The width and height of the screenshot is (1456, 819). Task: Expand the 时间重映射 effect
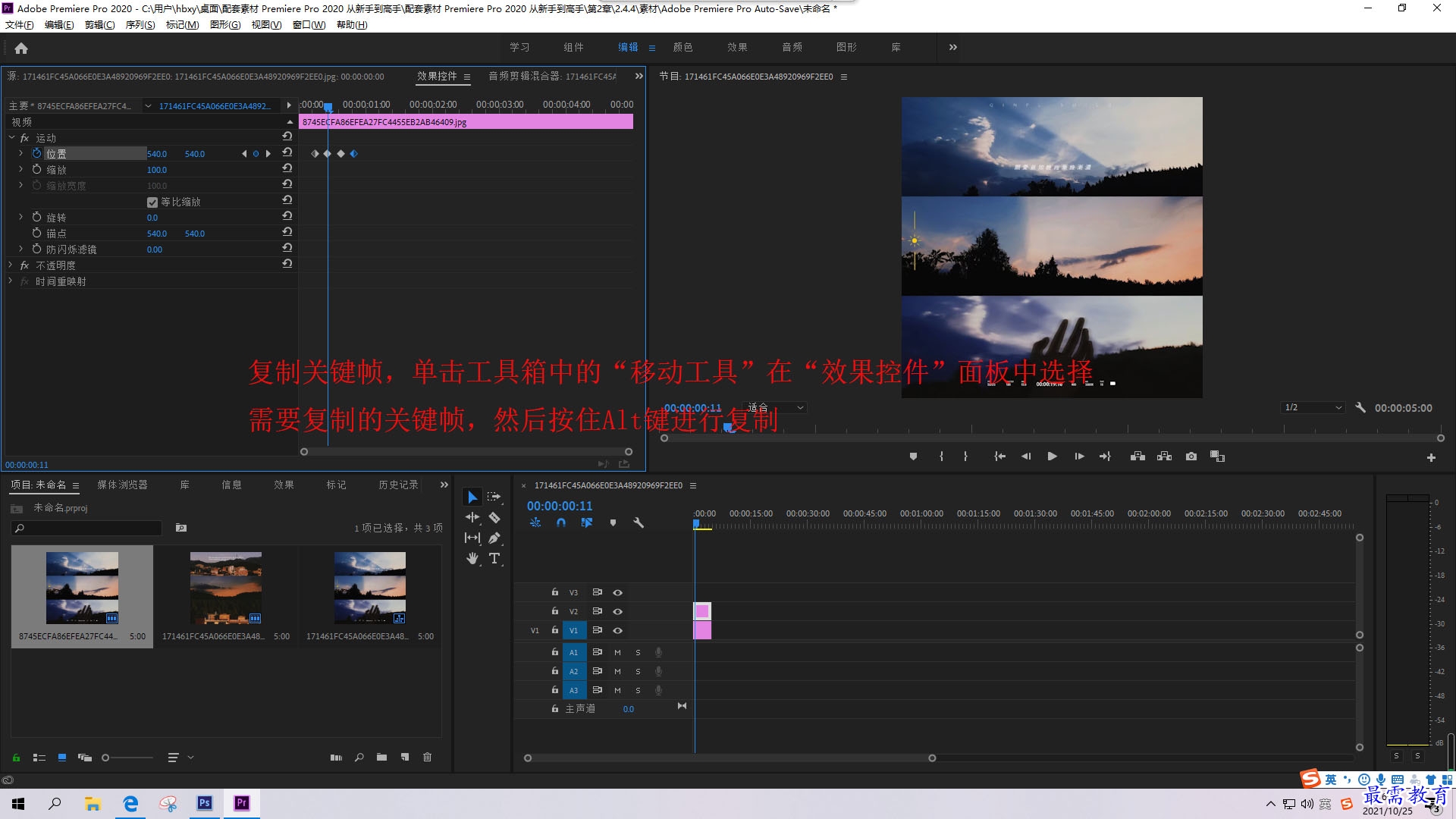[x=11, y=281]
